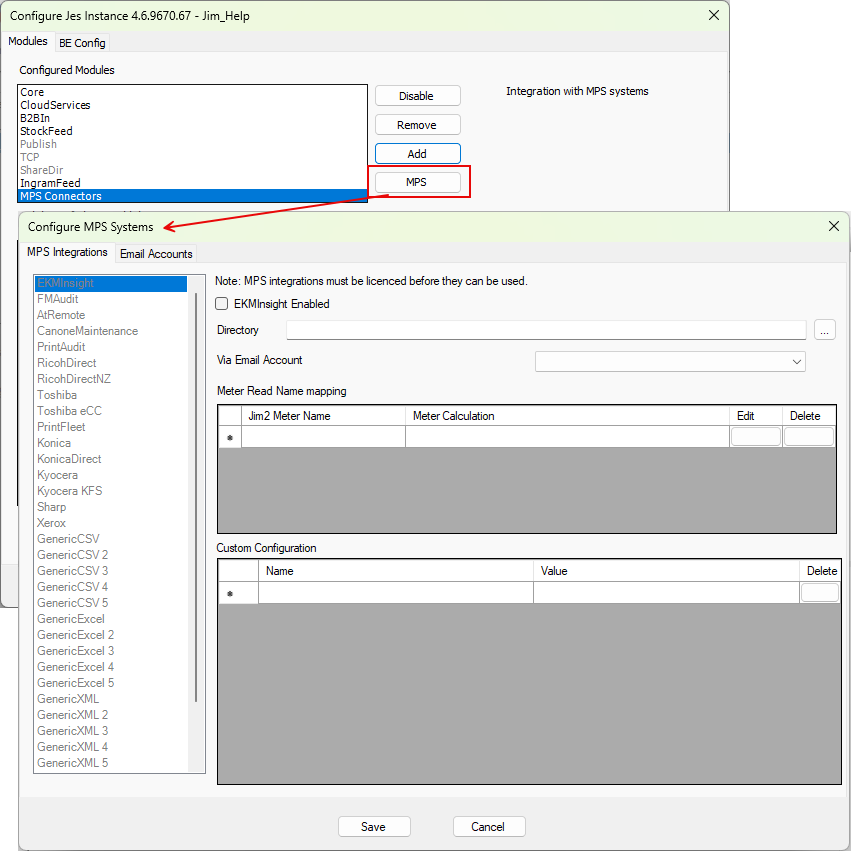The width and height of the screenshot is (851, 851).
Task: Click the Edit cell in Meter mapping row
Action: (755, 437)
